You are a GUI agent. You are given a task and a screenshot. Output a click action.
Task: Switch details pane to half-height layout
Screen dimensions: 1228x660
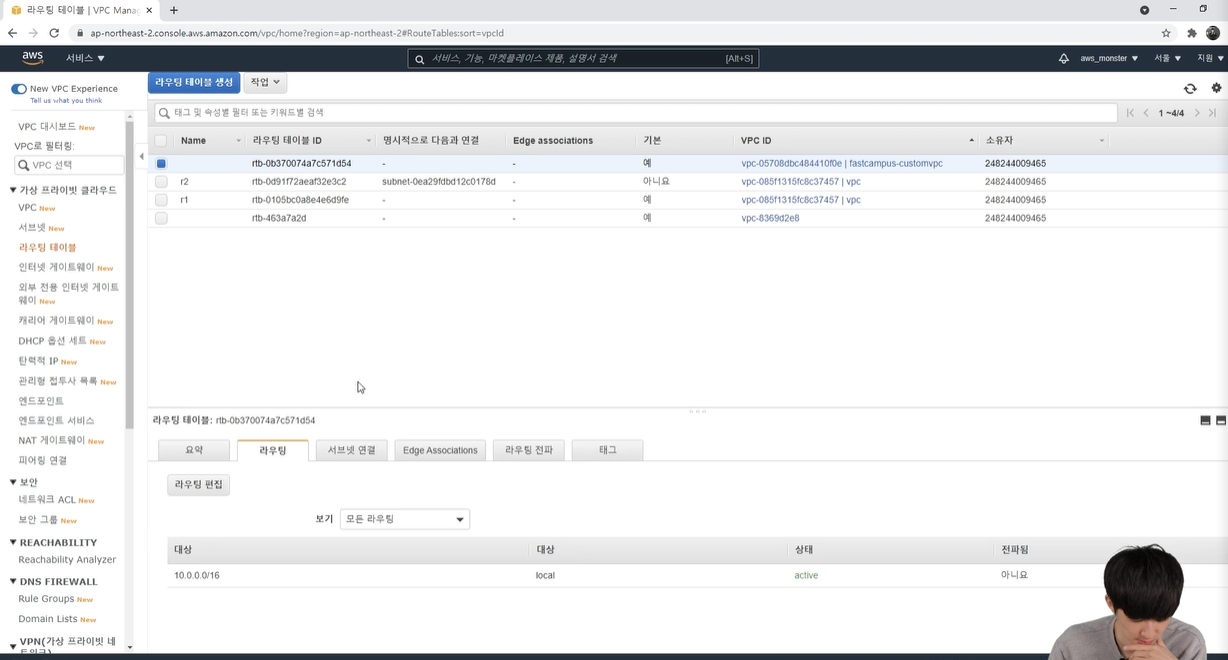1205,421
